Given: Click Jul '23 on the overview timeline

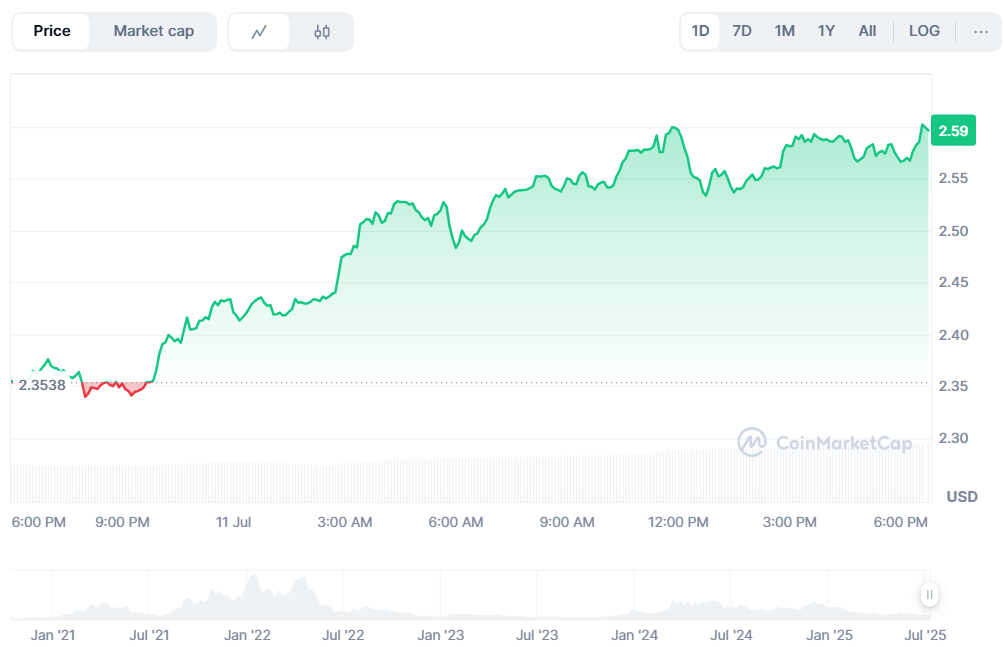Looking at the screenshot, I should tap(537, 634).
